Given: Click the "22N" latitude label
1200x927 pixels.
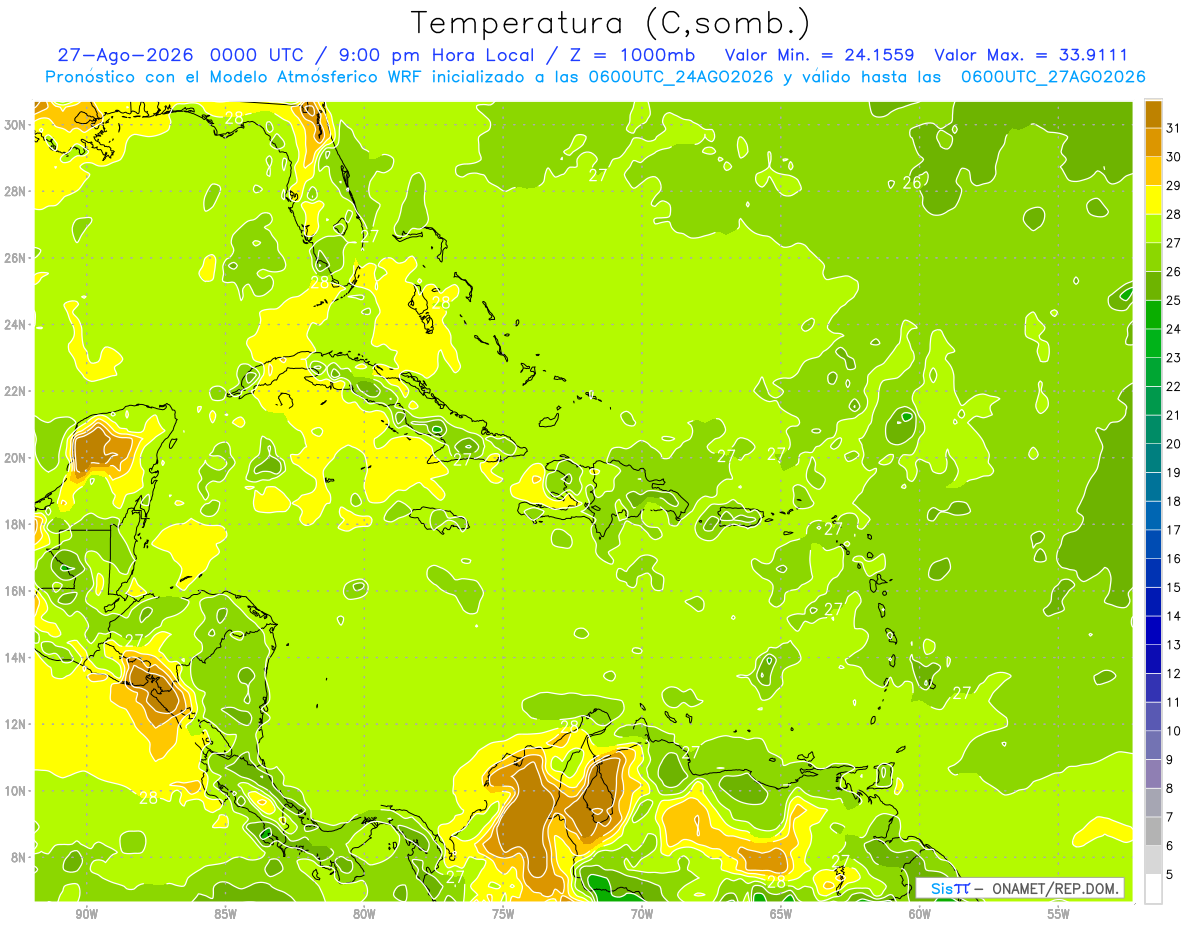Looking at the screenshot, I should (16, 391).
